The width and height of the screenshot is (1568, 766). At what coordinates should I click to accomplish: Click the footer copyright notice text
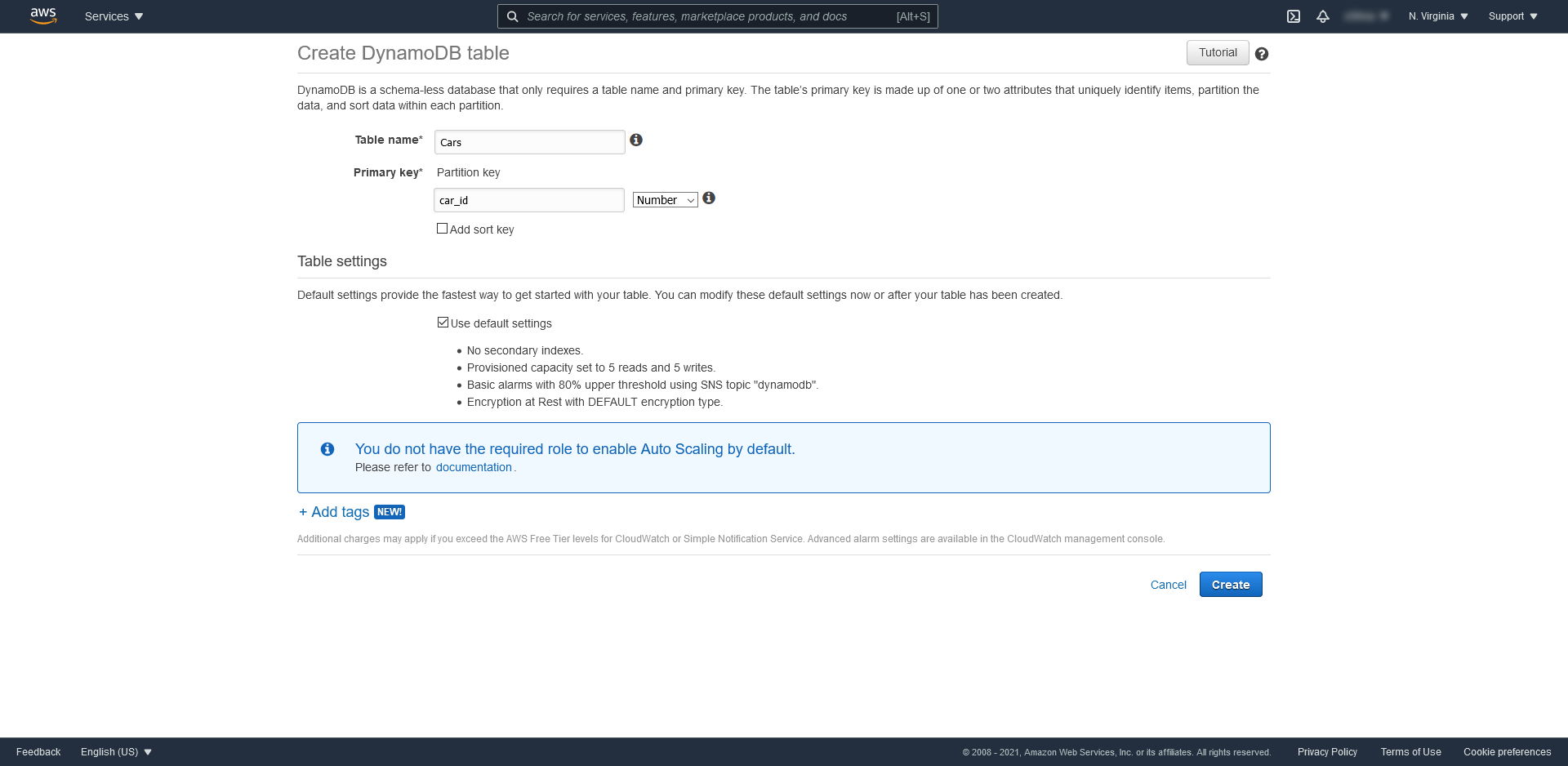pos(1116,753)
